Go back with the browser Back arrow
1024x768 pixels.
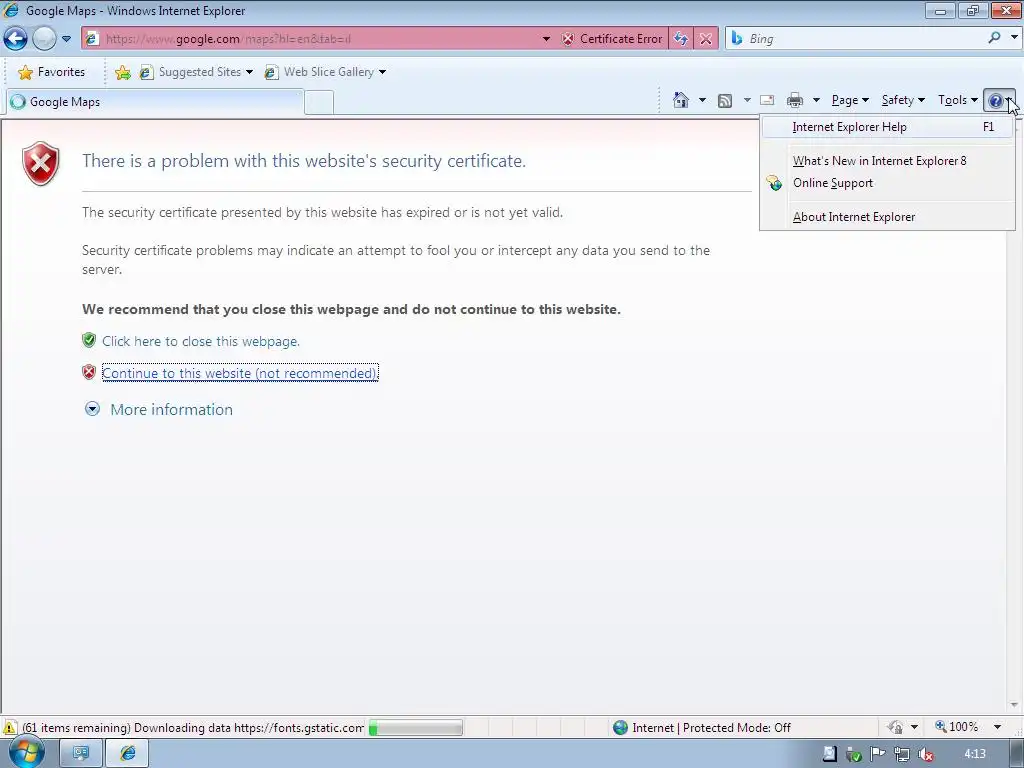pos(16,39)
